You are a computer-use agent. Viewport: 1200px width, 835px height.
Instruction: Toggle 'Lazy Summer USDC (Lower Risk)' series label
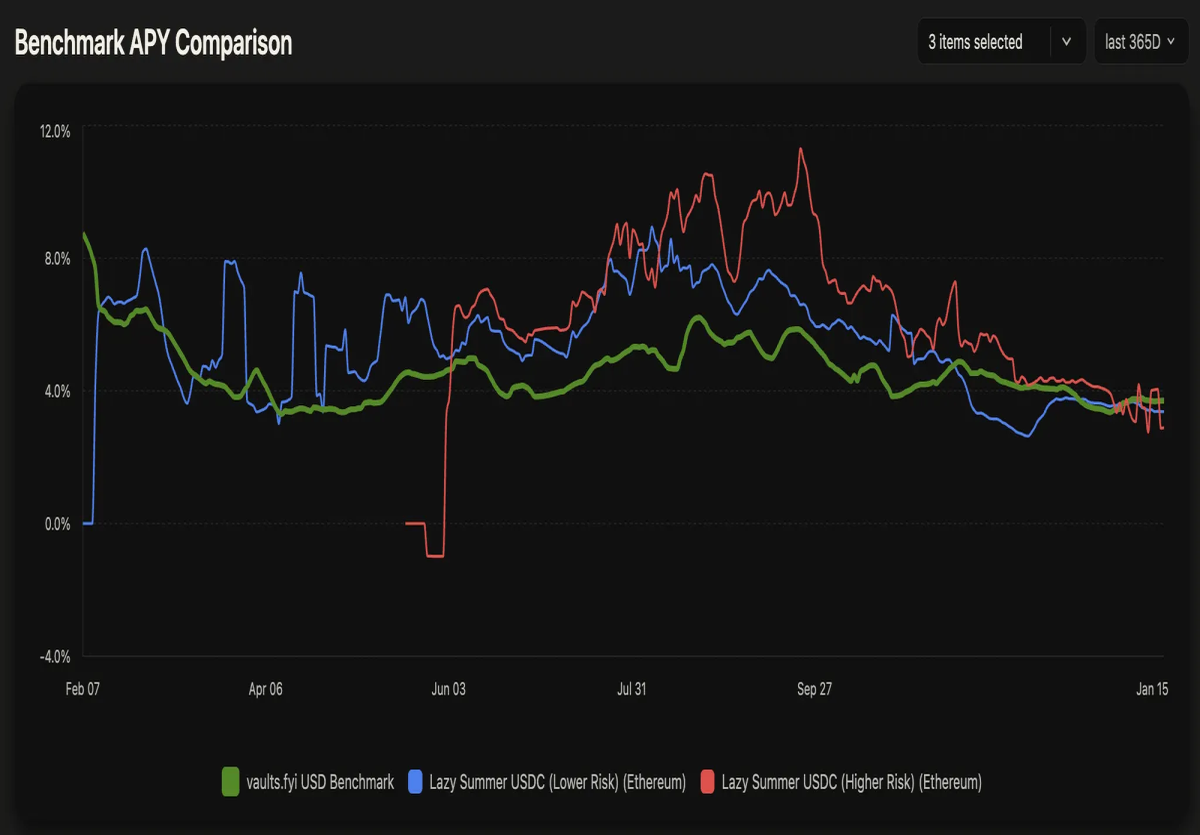pyautogui.click(x=558, y=782)
